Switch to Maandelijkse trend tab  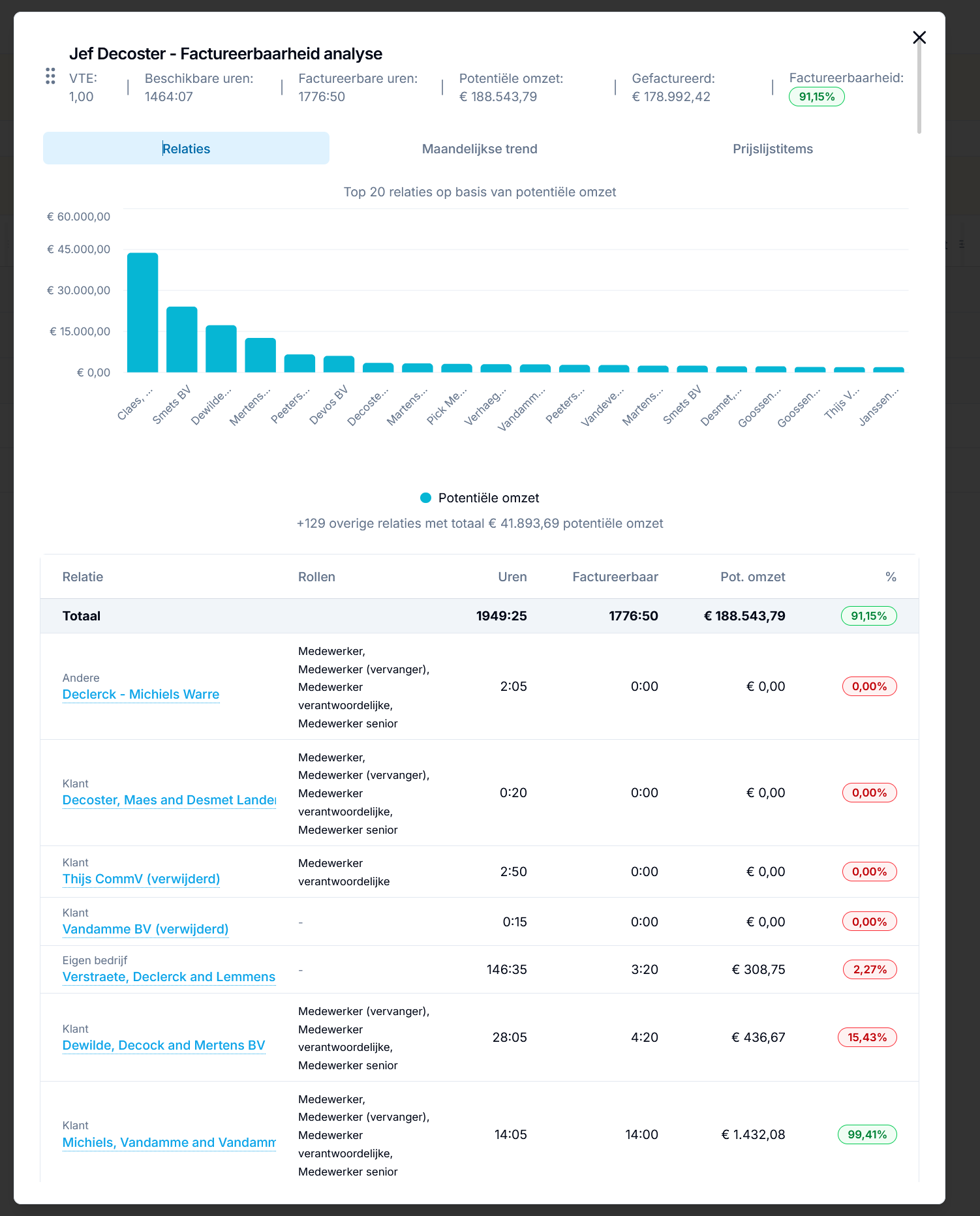point(480,149)
